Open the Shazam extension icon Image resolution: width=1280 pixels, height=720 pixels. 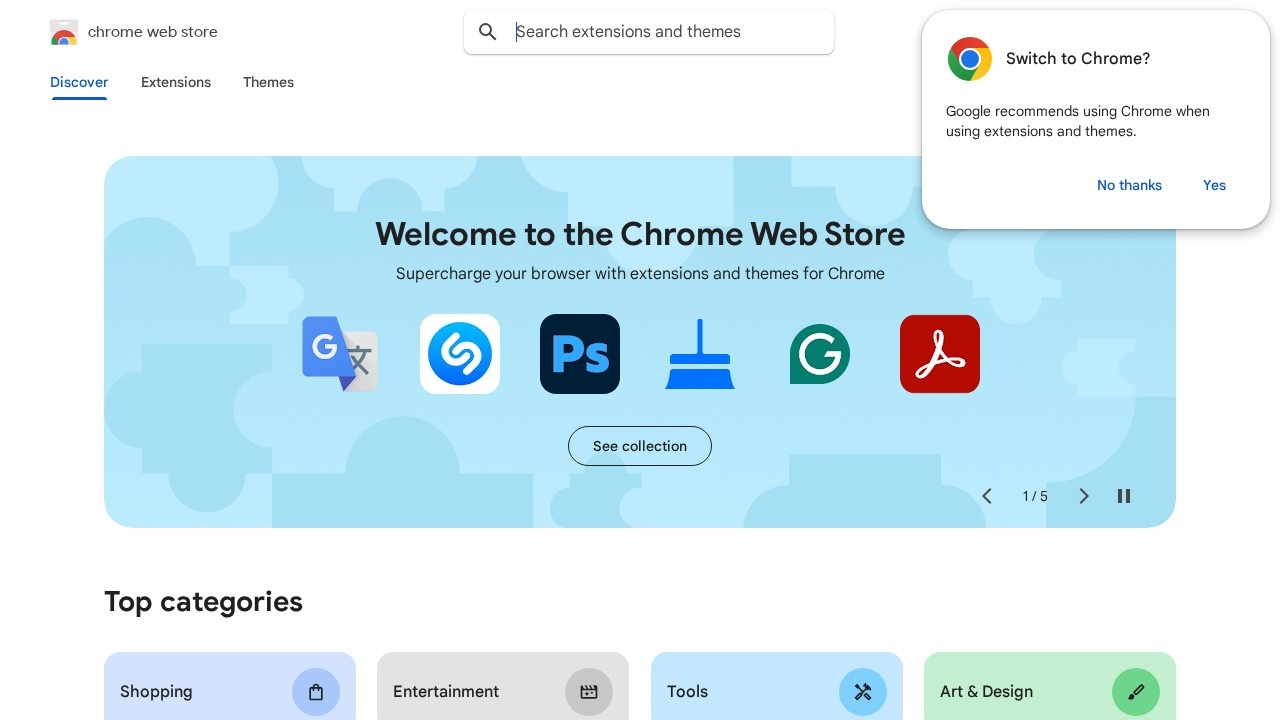460,354
